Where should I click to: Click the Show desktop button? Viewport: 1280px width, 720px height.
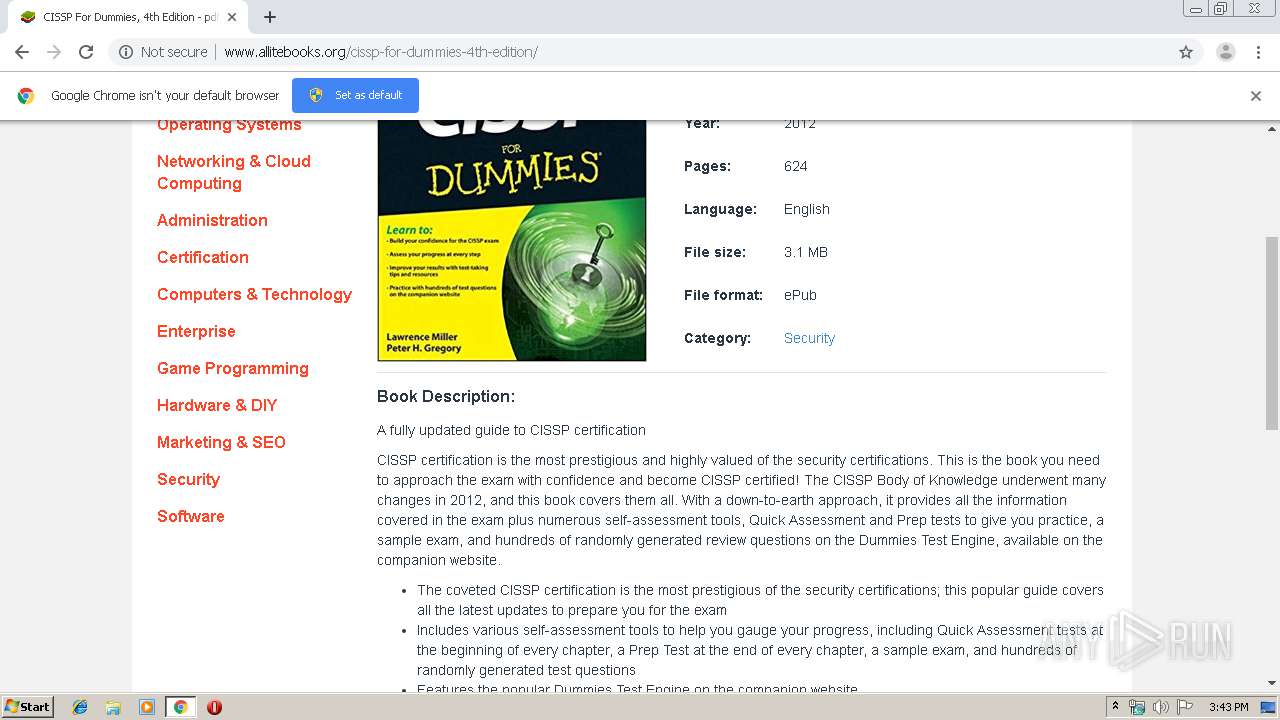coord(1270,707)
